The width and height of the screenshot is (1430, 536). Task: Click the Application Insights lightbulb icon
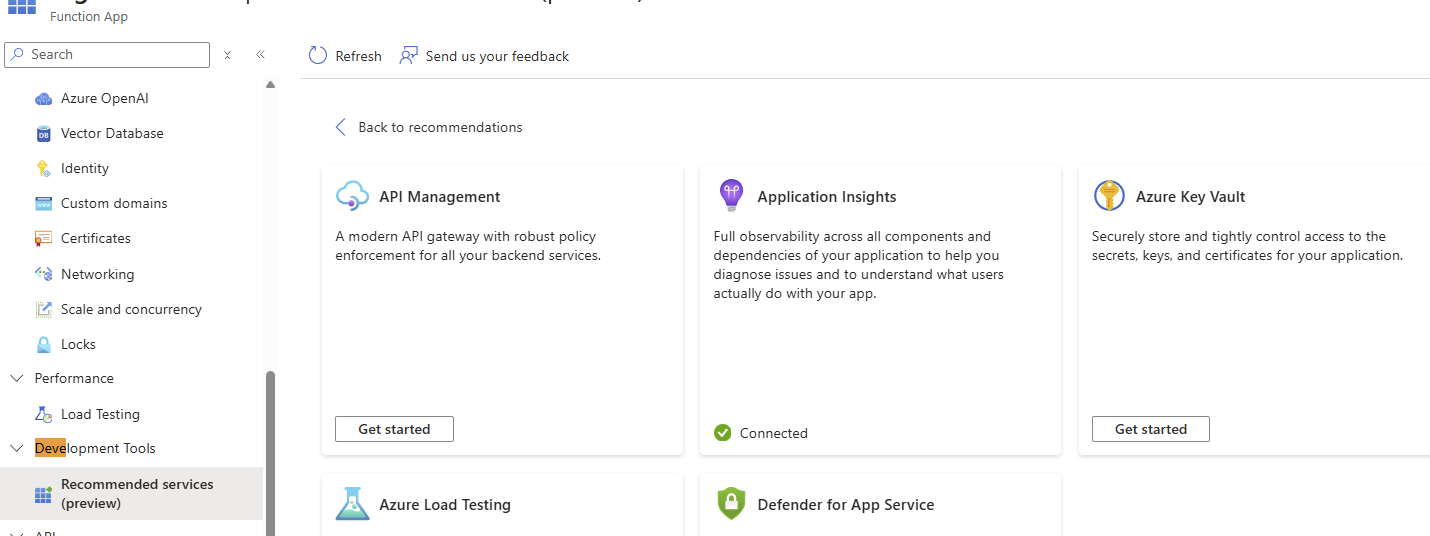click(732, 196)
